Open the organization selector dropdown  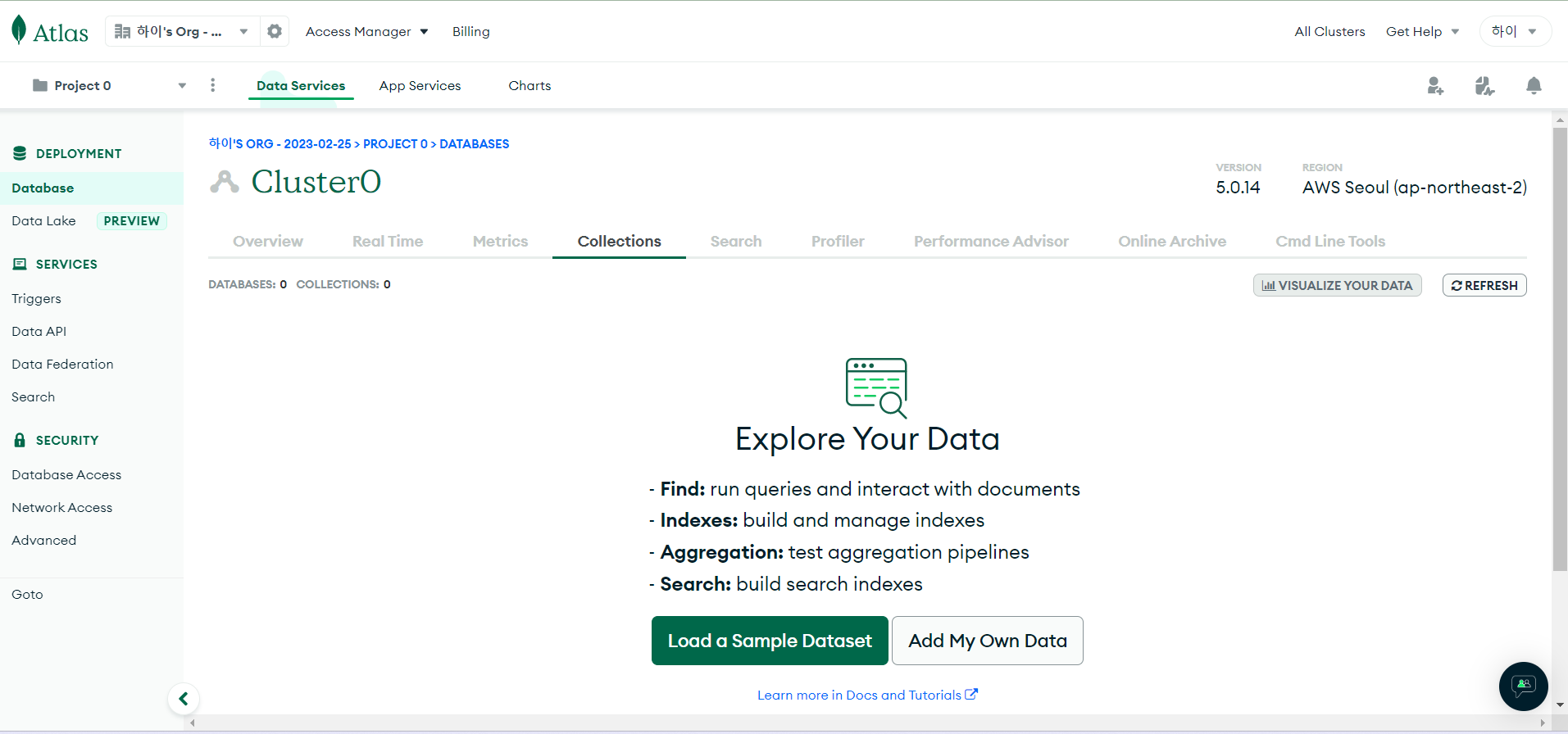(182, 31)
